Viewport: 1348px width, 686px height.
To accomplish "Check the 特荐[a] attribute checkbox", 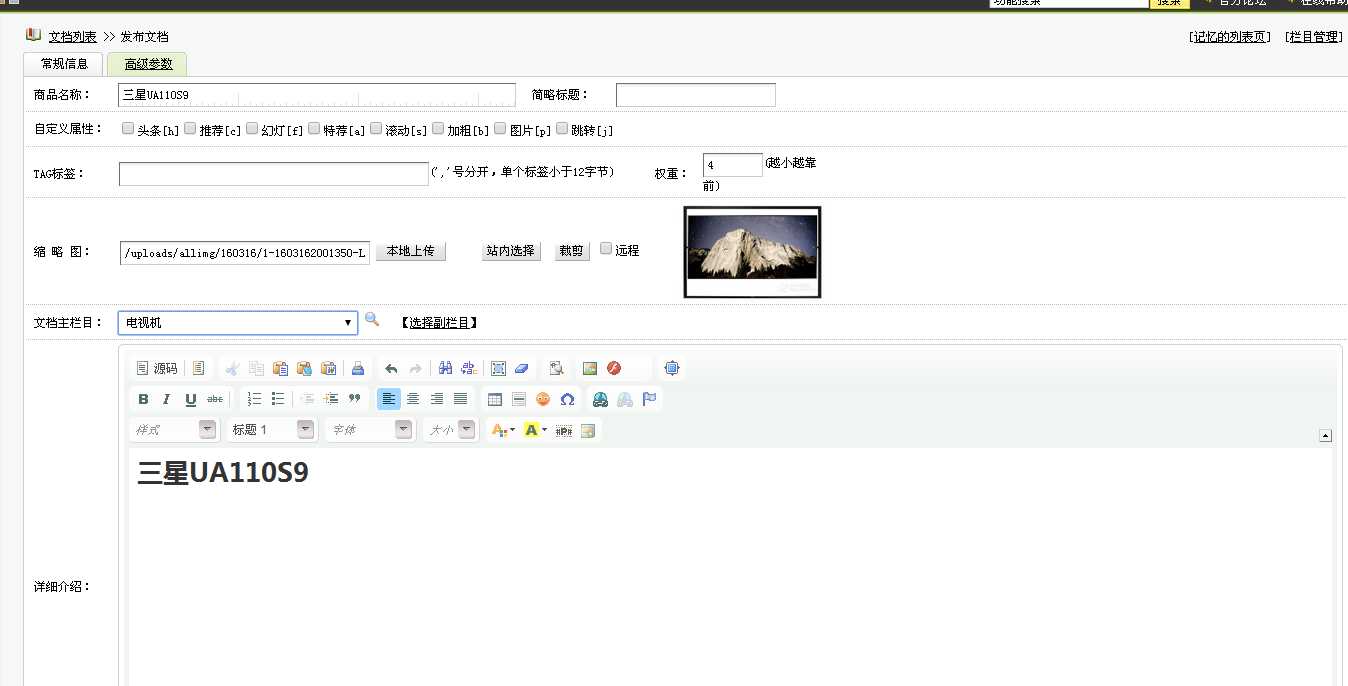I will (314, 128).
